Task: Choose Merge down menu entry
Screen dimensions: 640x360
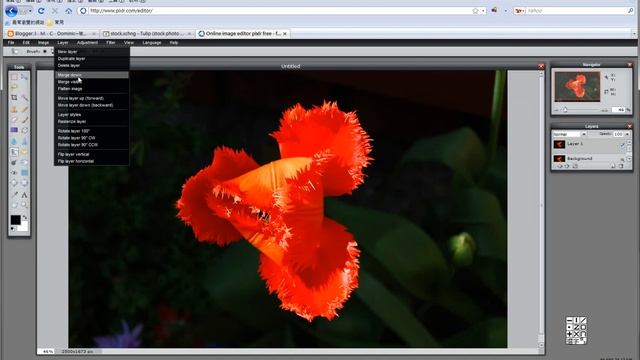Action: pyautogui.click(x=92, y=75)
